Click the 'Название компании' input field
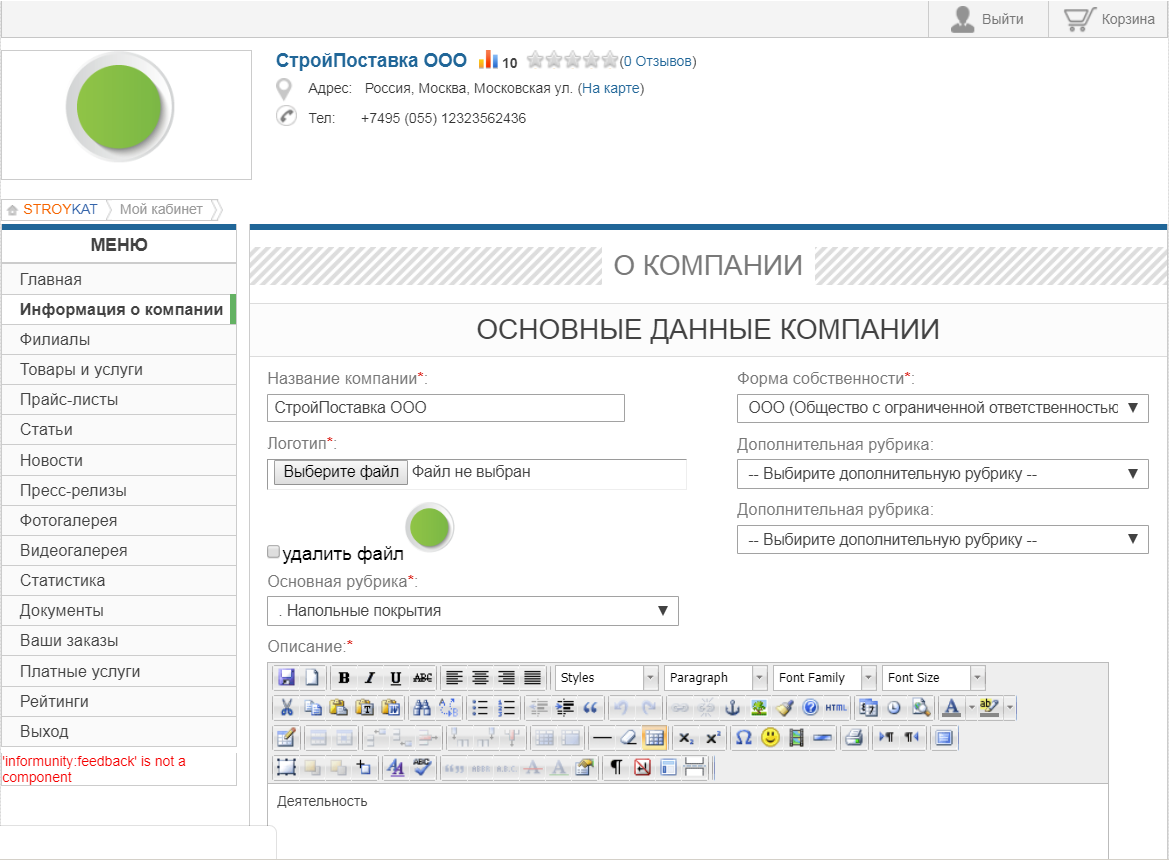The width and height of the screenshot is (1169, 860). pos(446,408)
